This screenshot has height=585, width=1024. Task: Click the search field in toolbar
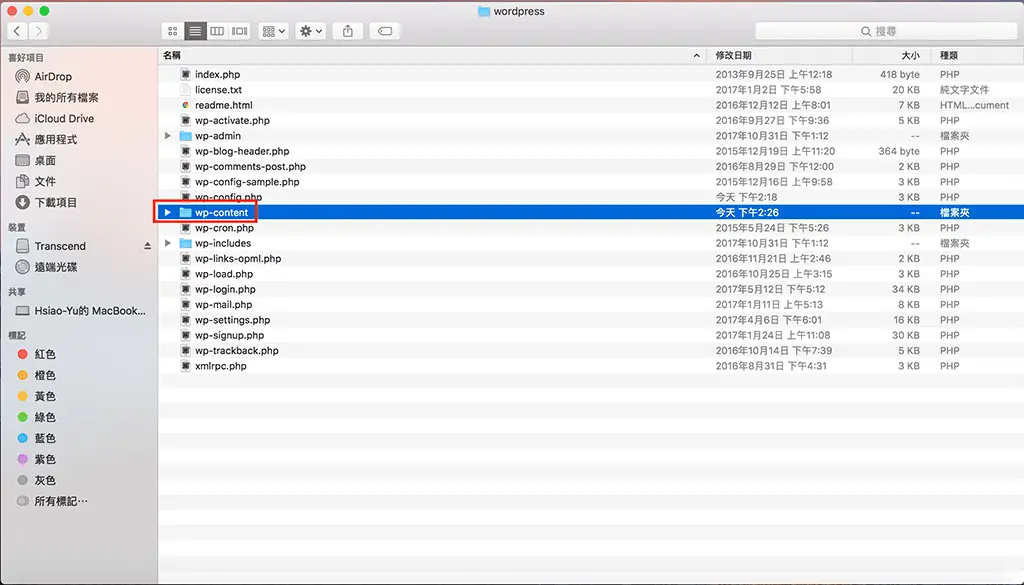[886, 31]
